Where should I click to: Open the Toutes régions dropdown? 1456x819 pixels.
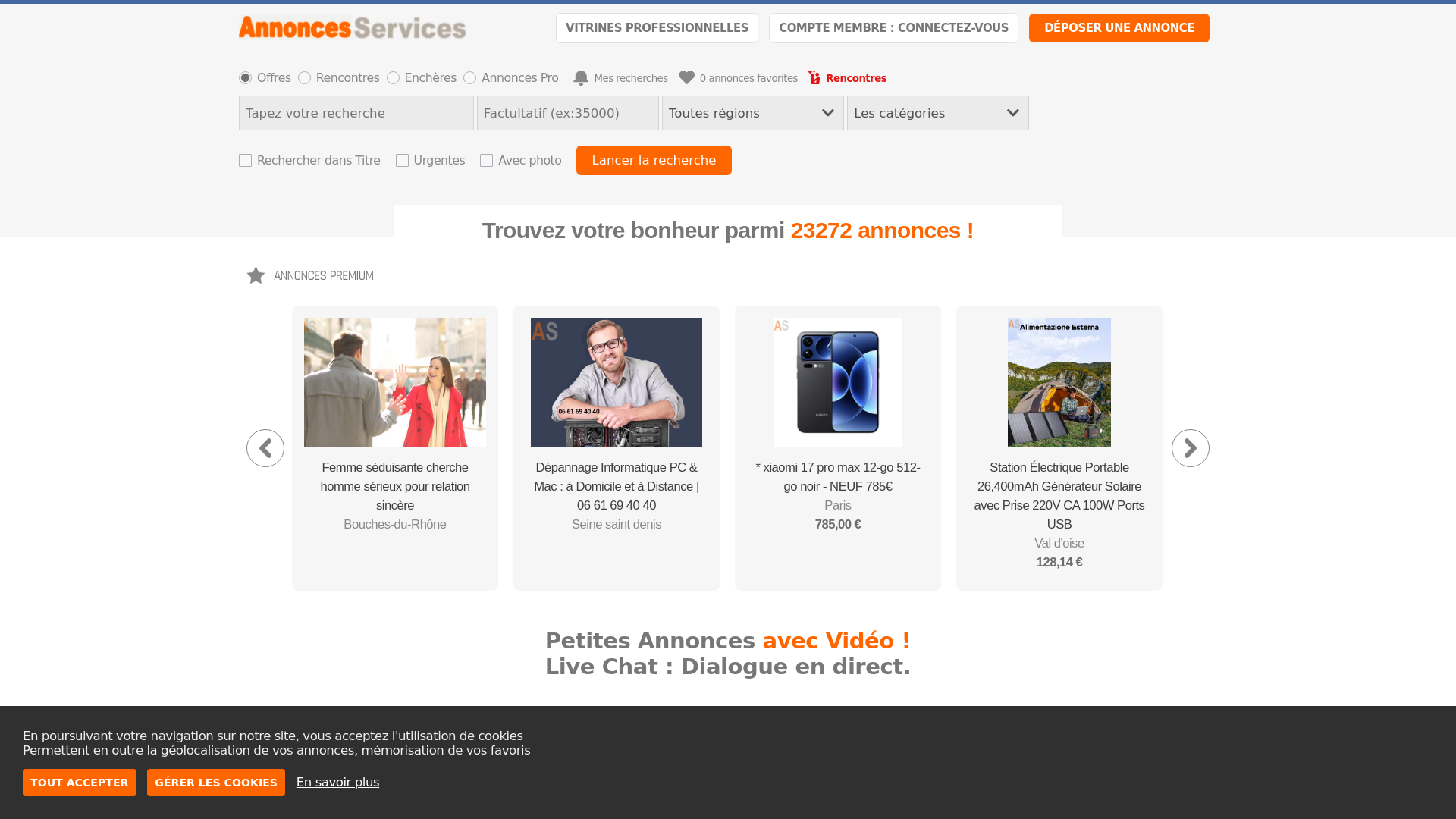click(x=752, y=112)
